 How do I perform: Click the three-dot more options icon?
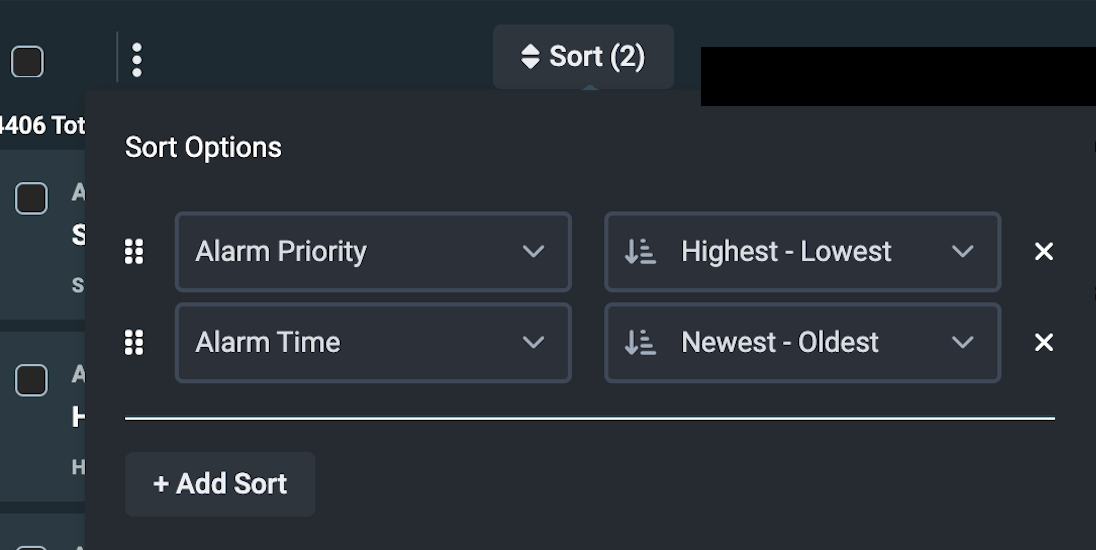click(x=137, y=60)
